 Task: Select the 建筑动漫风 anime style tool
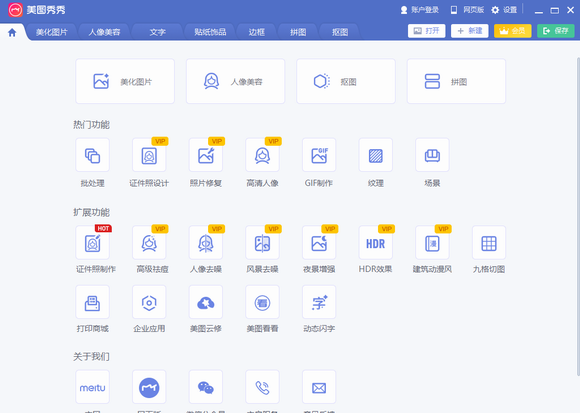pos(432,243)
